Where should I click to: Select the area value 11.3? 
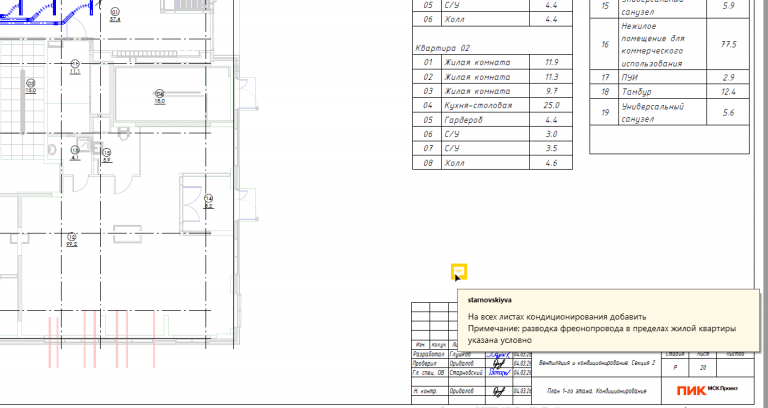tap(551, 77)
